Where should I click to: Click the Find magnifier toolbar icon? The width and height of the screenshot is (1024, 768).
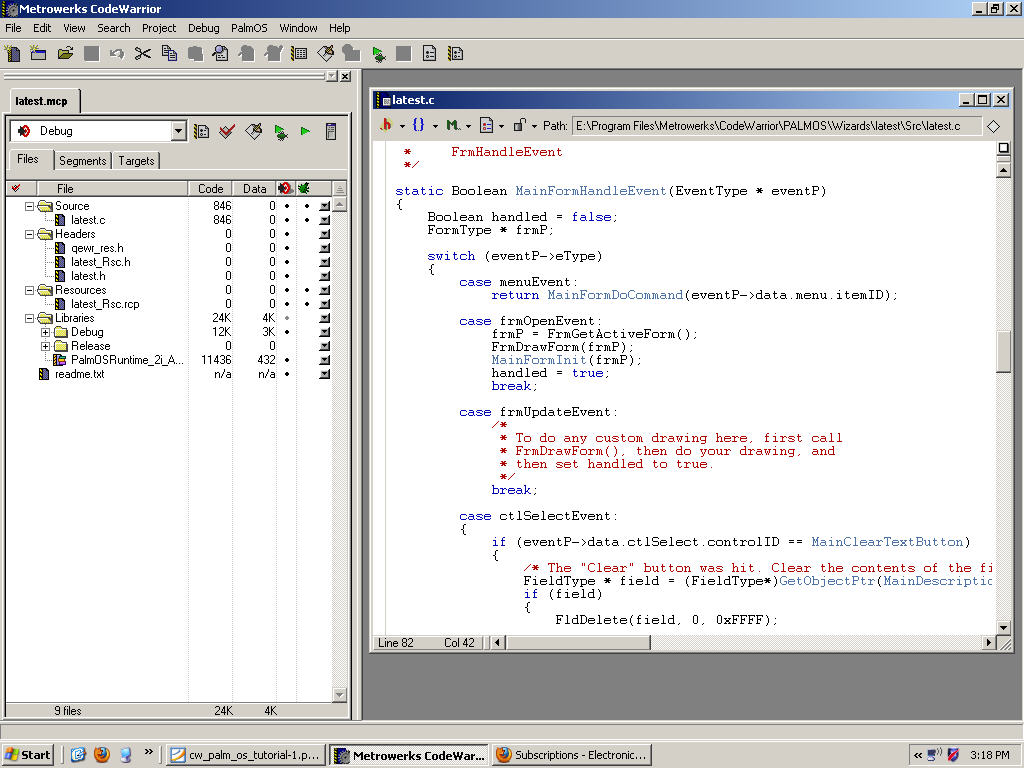(x=221, y=54)
